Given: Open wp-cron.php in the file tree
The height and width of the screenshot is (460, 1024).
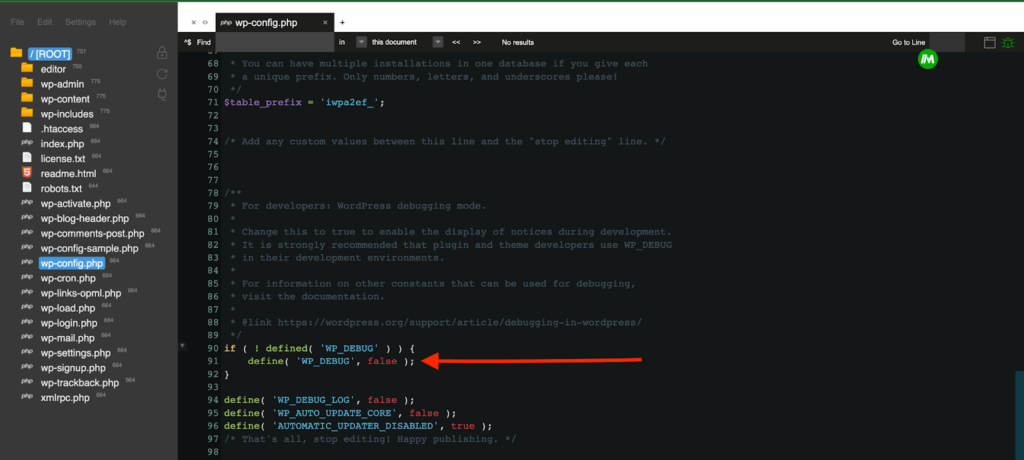Looking at the screenshot, I should tap(68, 278).
